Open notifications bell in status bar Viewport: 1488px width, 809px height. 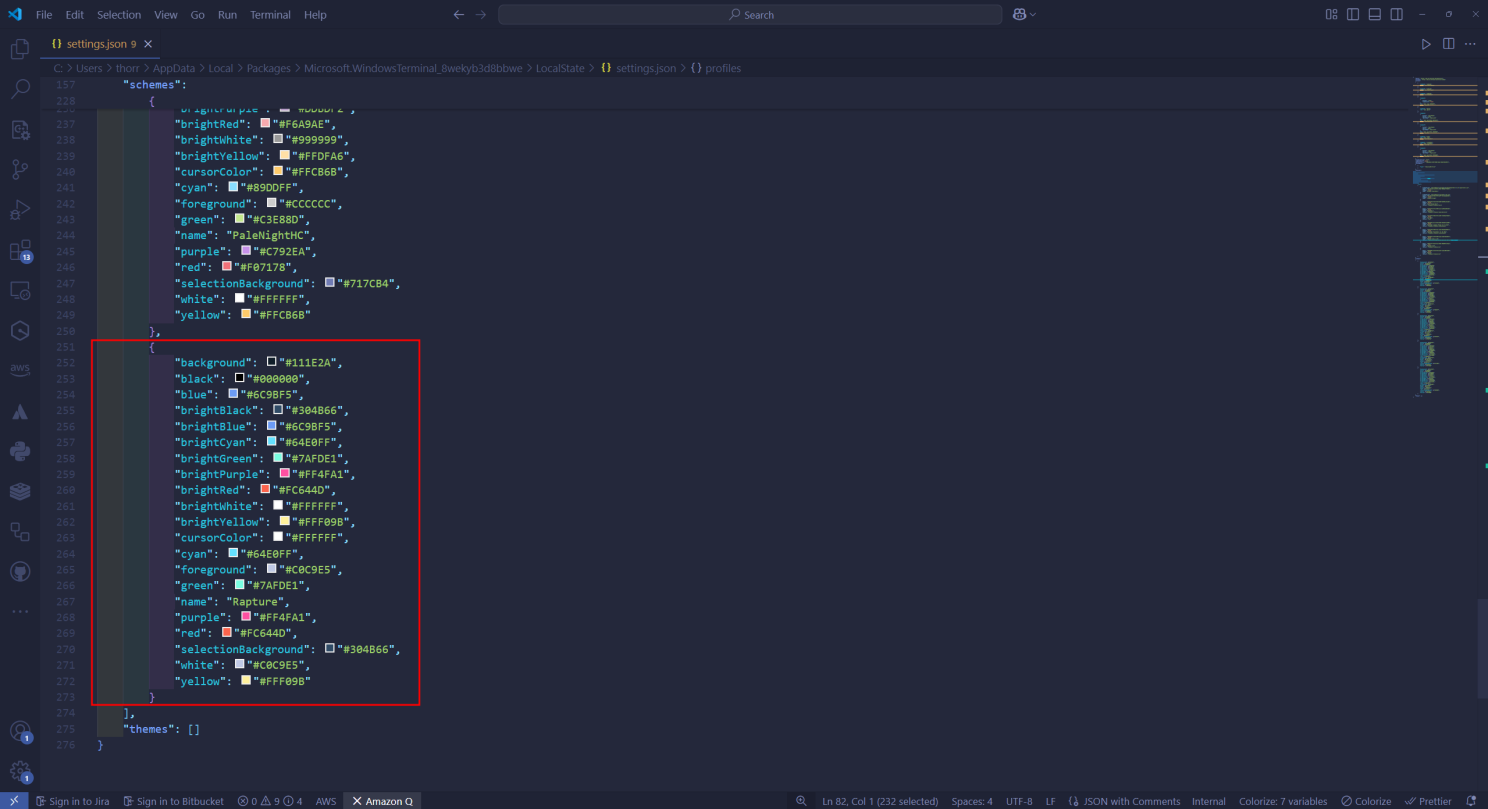1471,801
